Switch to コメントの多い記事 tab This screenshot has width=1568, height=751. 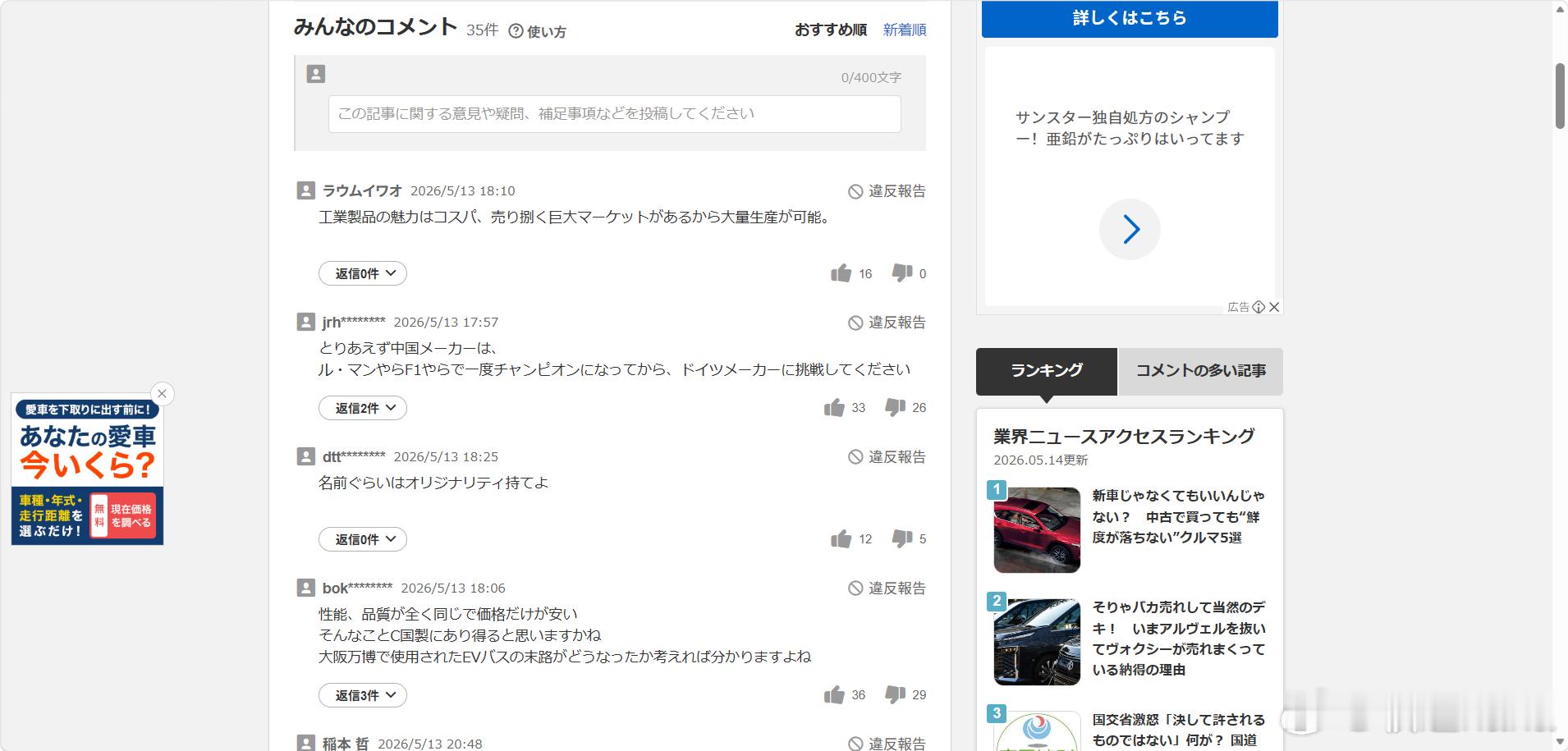(1201, 371)
